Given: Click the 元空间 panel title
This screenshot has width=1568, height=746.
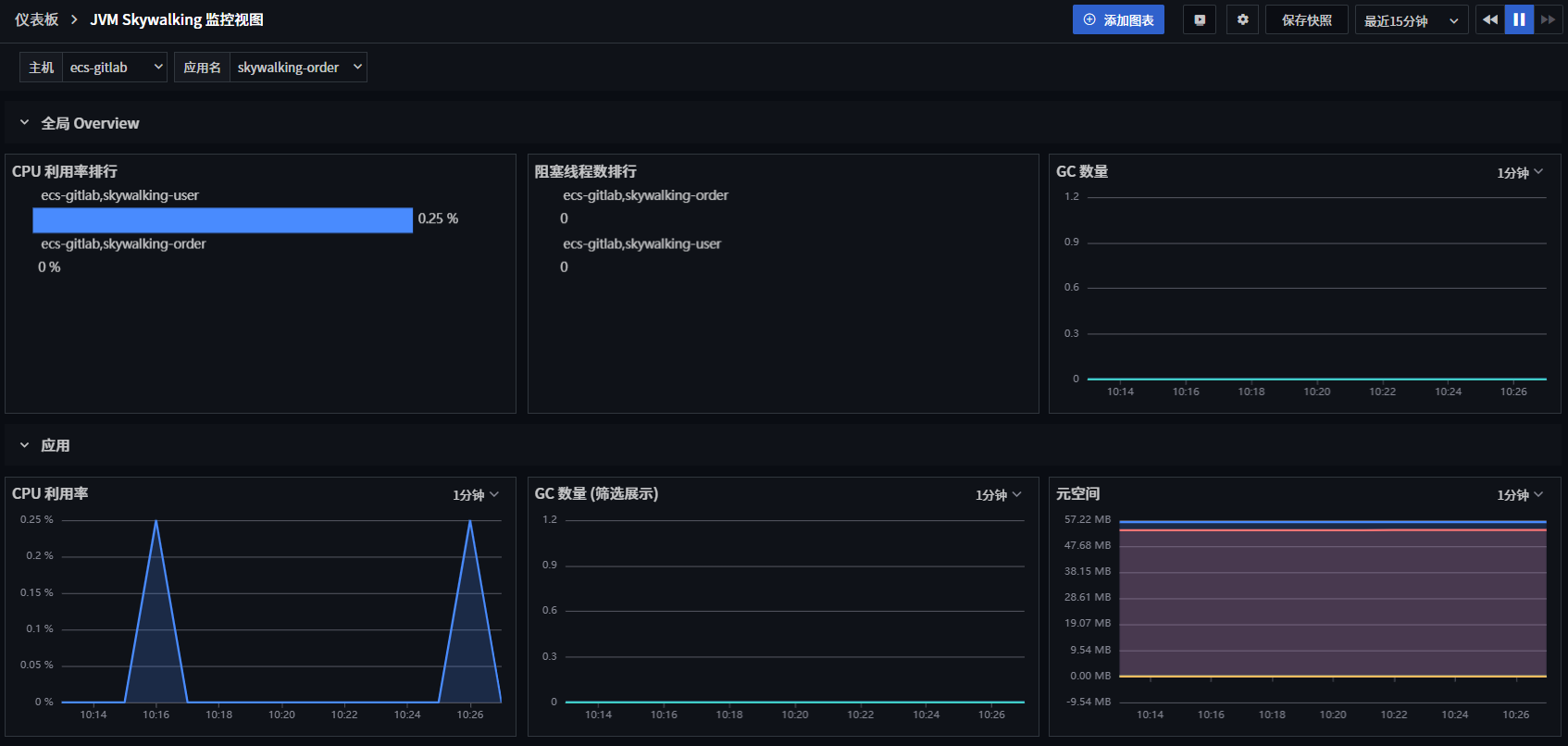Looking at the screenshot, I should click(x=1078, y=493).
